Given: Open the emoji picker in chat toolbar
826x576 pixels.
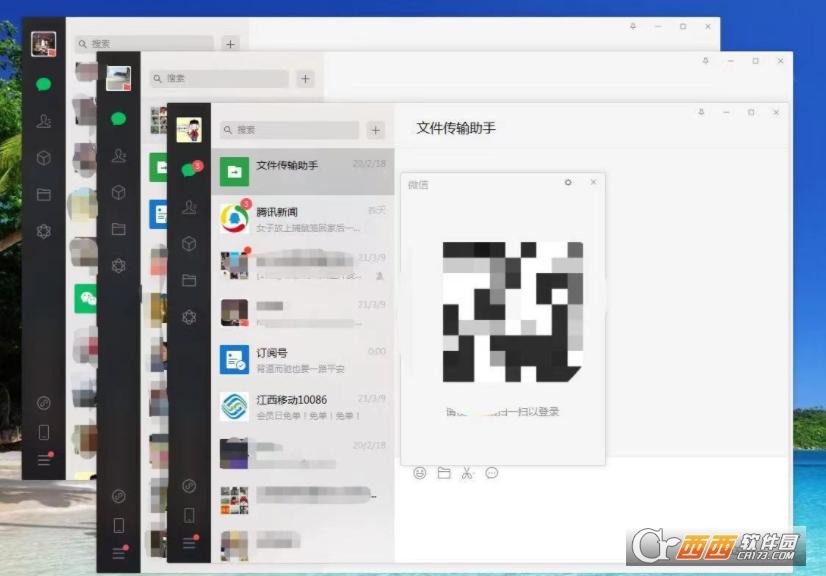Looking at the screenshot, I should [420, 473].
